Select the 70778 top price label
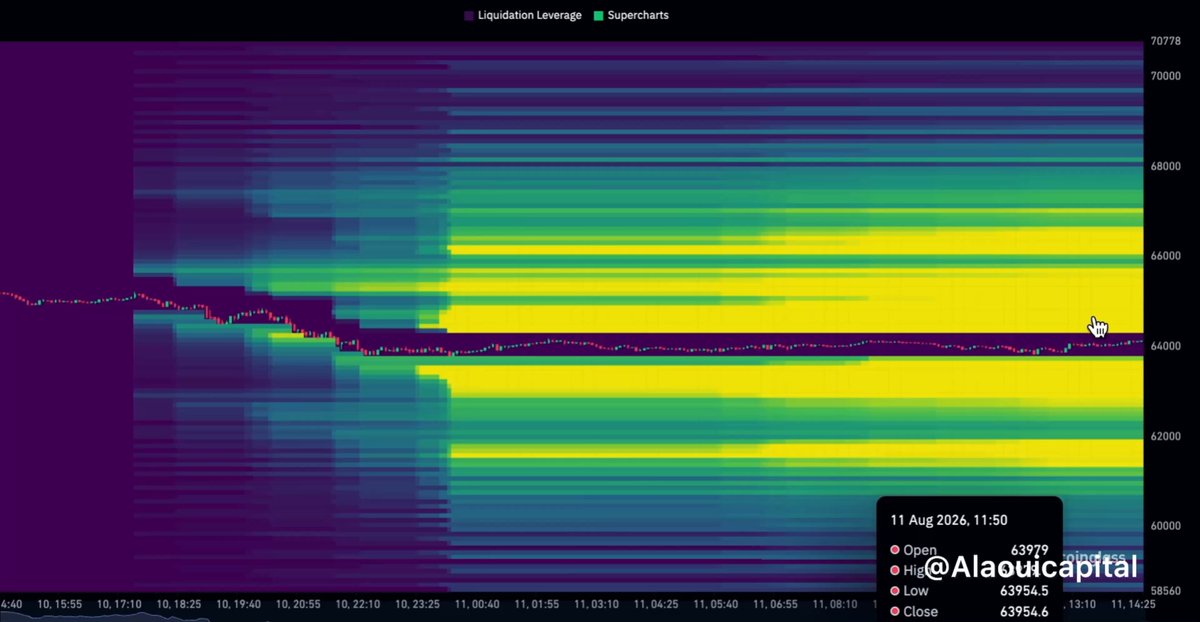 click(1164, 42)
